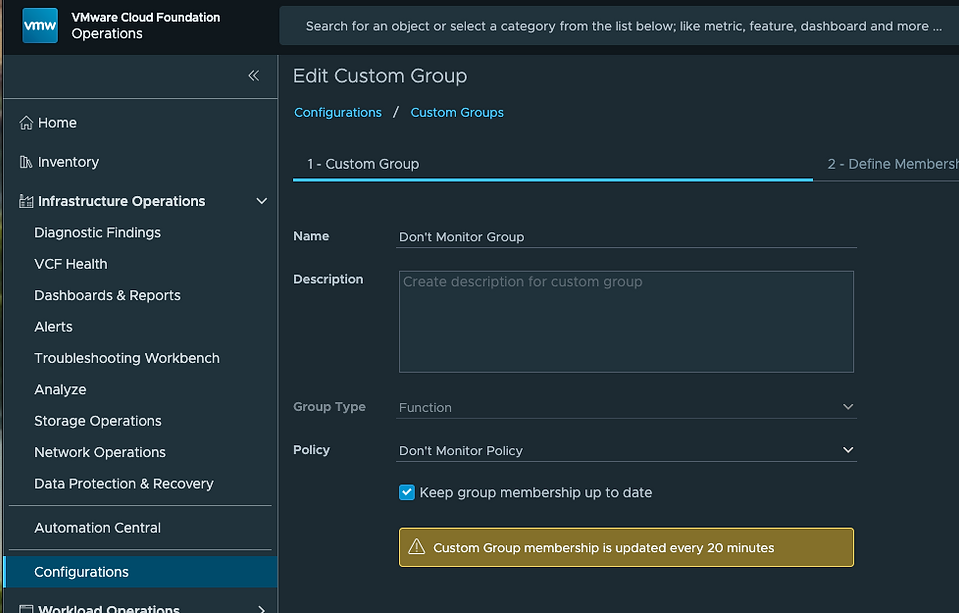This screenshot has height=613, width=959.
Task: Open the Policy dropdown showing Don't Monitor Policy
Action: pos(626,450)
